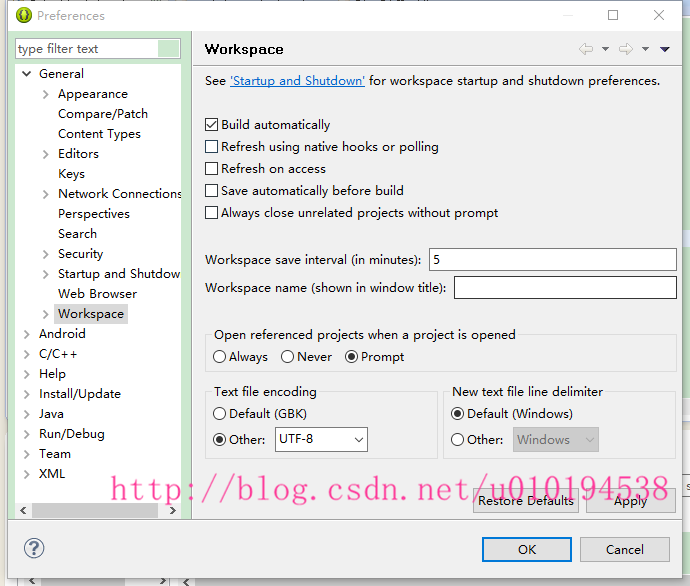The height and width of the screenshot is (586, 690).
Task: Click the tree horizontal scrollbar thumb
Action: pos(95,510)
